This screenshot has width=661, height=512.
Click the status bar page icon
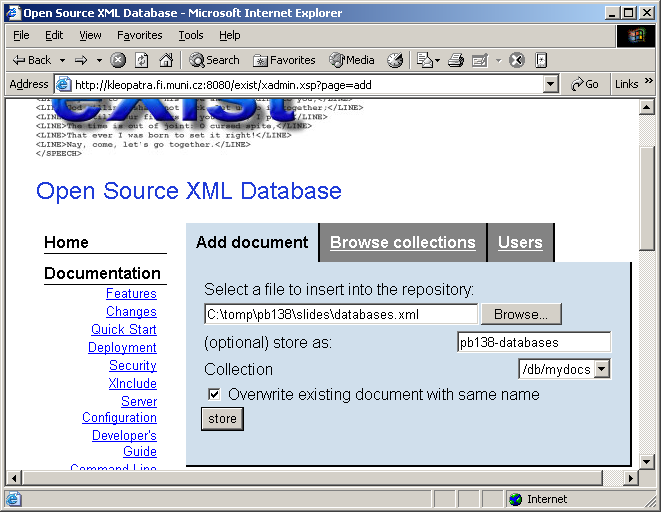[13, 499]
